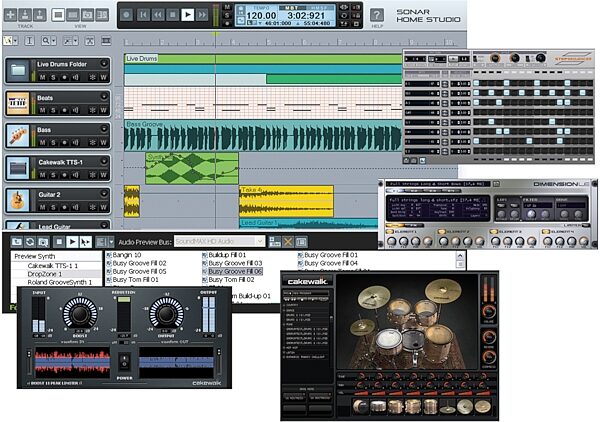
Task: Click Return to Start in transport
Action: coord(143,15)
